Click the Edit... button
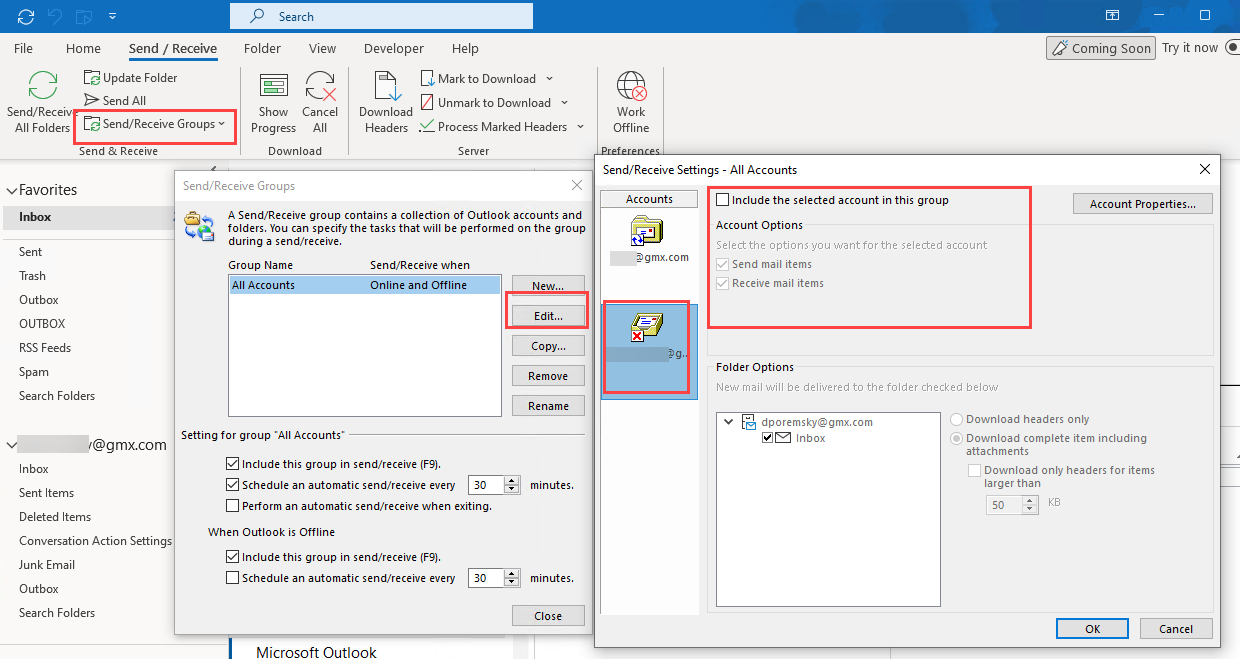Image resolution: width=1240 pixels, height=659 pixels. point(548,316)
